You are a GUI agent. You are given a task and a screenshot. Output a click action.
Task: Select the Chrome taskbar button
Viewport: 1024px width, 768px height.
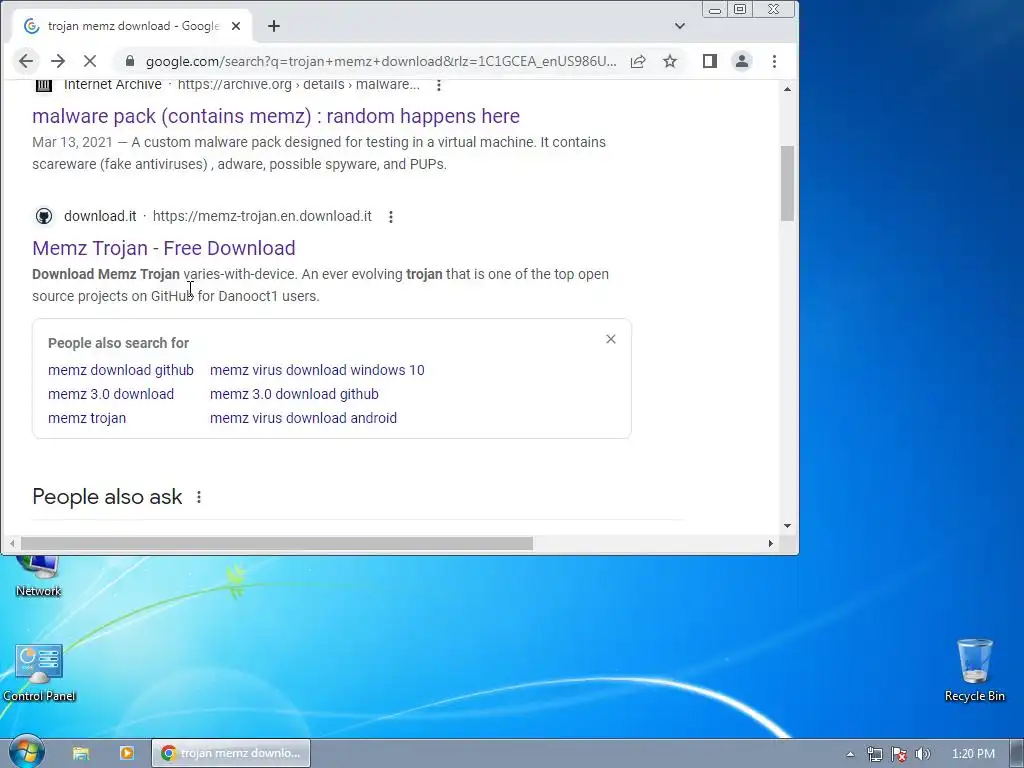[x=231, y=753]
